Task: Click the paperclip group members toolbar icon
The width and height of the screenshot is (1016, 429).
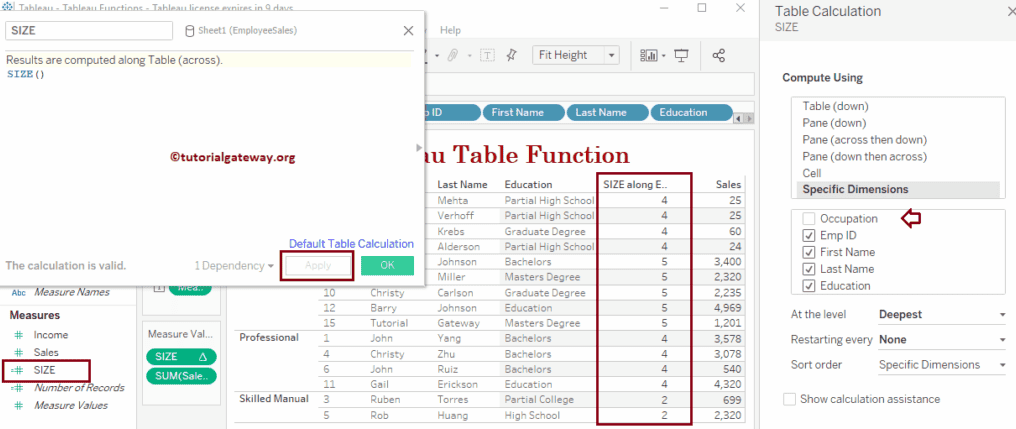Action: (452, 56)
